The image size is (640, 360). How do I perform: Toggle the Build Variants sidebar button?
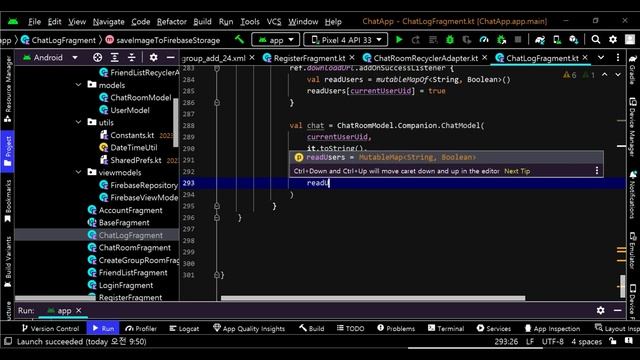pyautogui.click(x=7, y=262)
